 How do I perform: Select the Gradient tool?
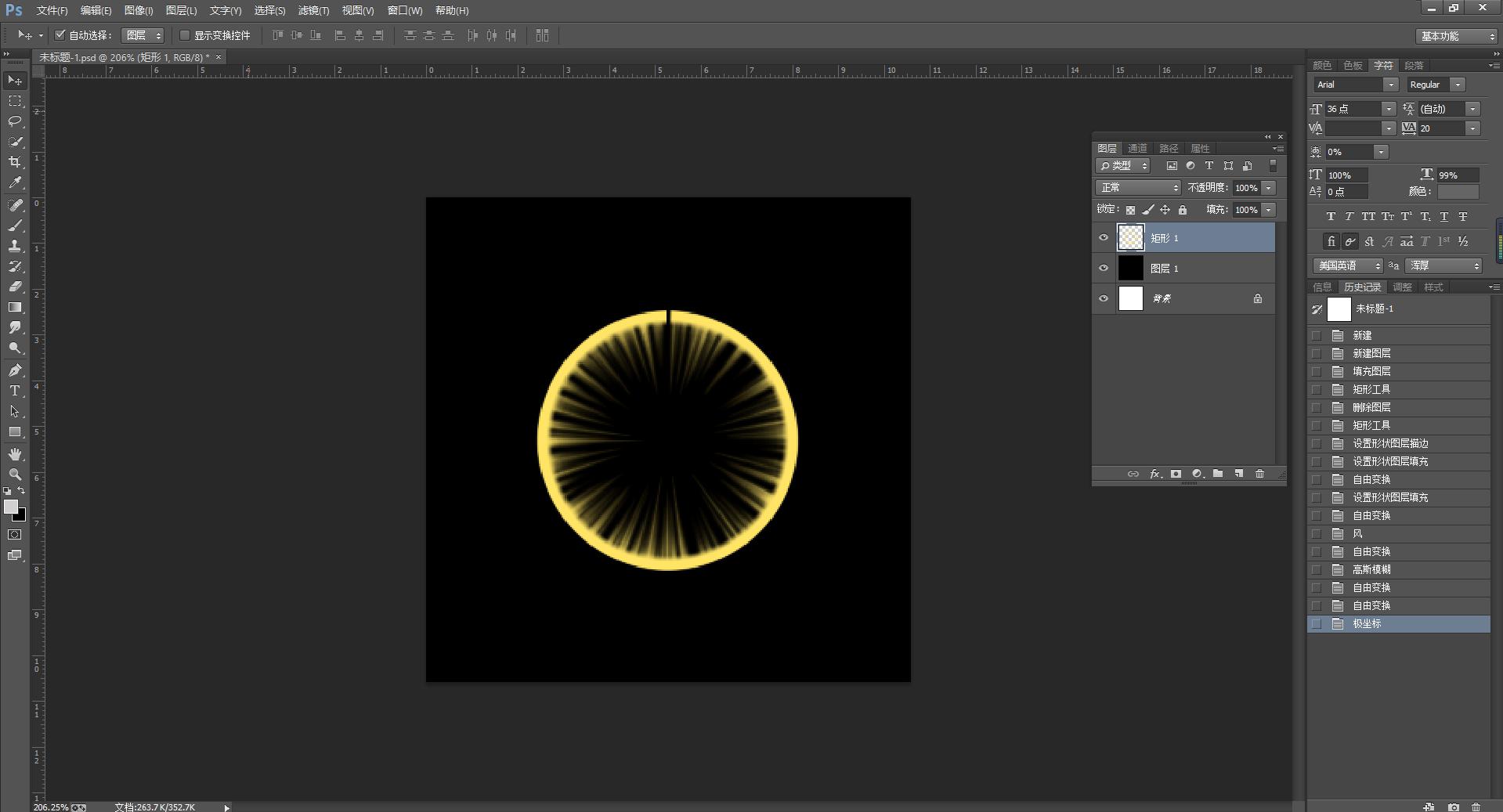click(x=15, y=307)
